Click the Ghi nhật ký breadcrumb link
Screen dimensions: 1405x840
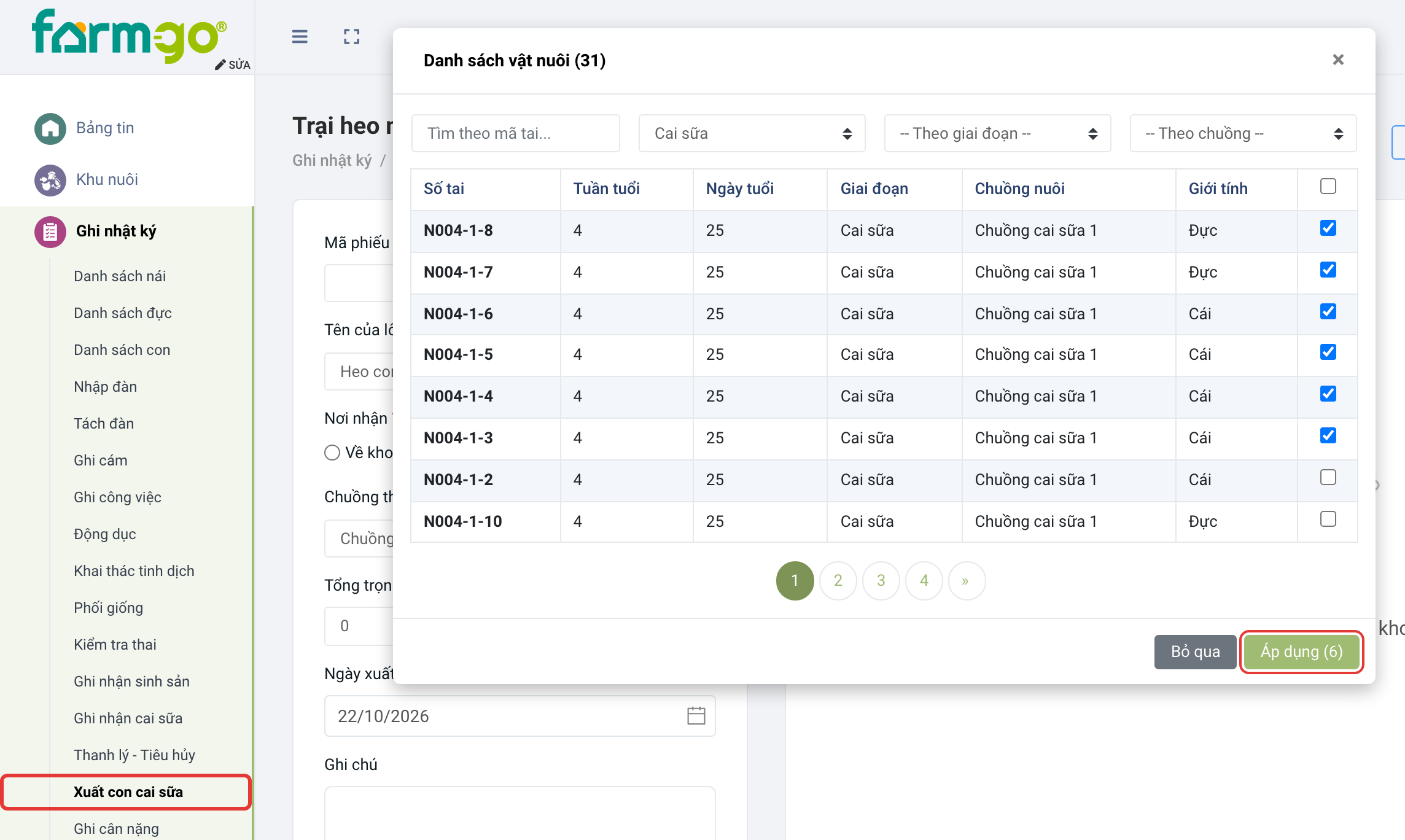click(x=332, y=160)
